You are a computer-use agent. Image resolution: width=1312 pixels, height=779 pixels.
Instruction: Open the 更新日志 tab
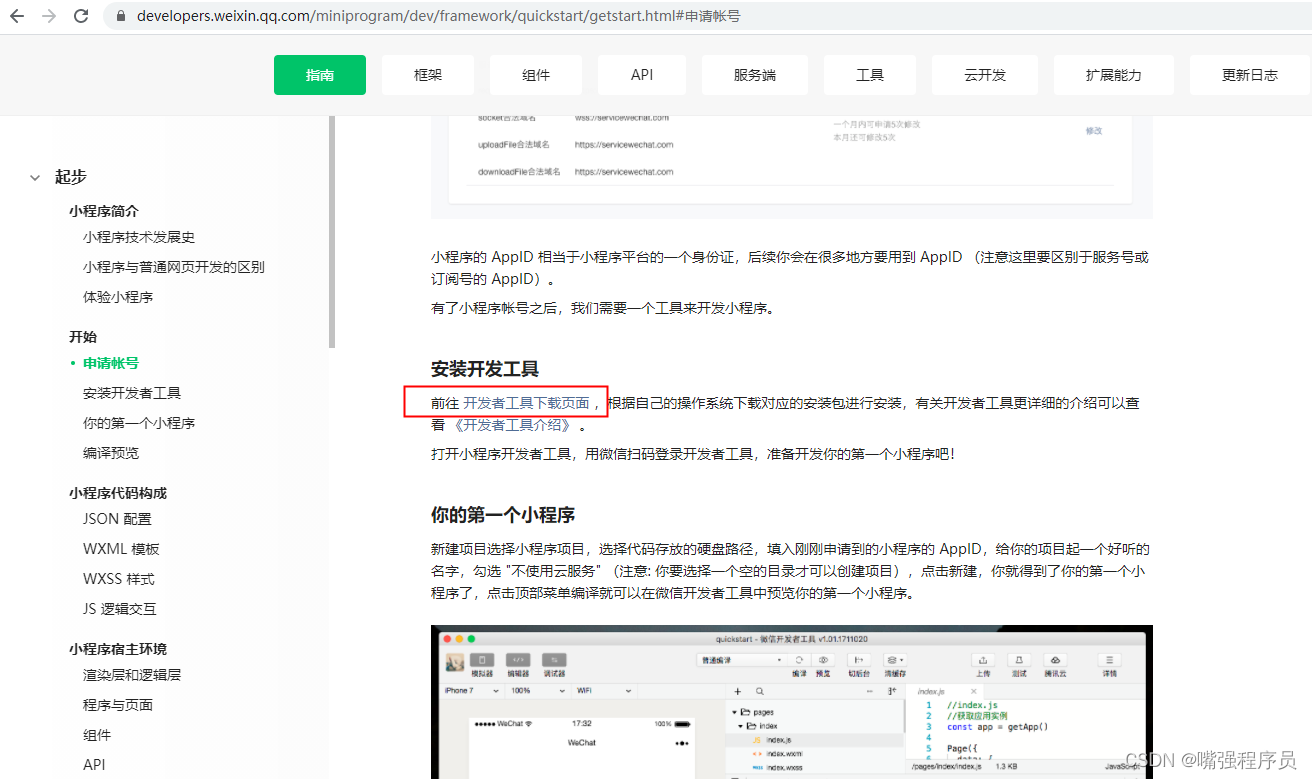[1250, 75]
